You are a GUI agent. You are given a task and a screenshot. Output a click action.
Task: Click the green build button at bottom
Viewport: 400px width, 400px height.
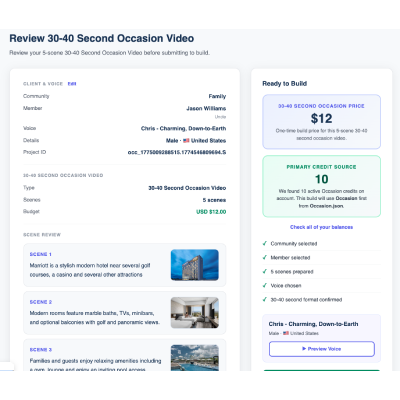pyautogui.click(x=321, y=370)
